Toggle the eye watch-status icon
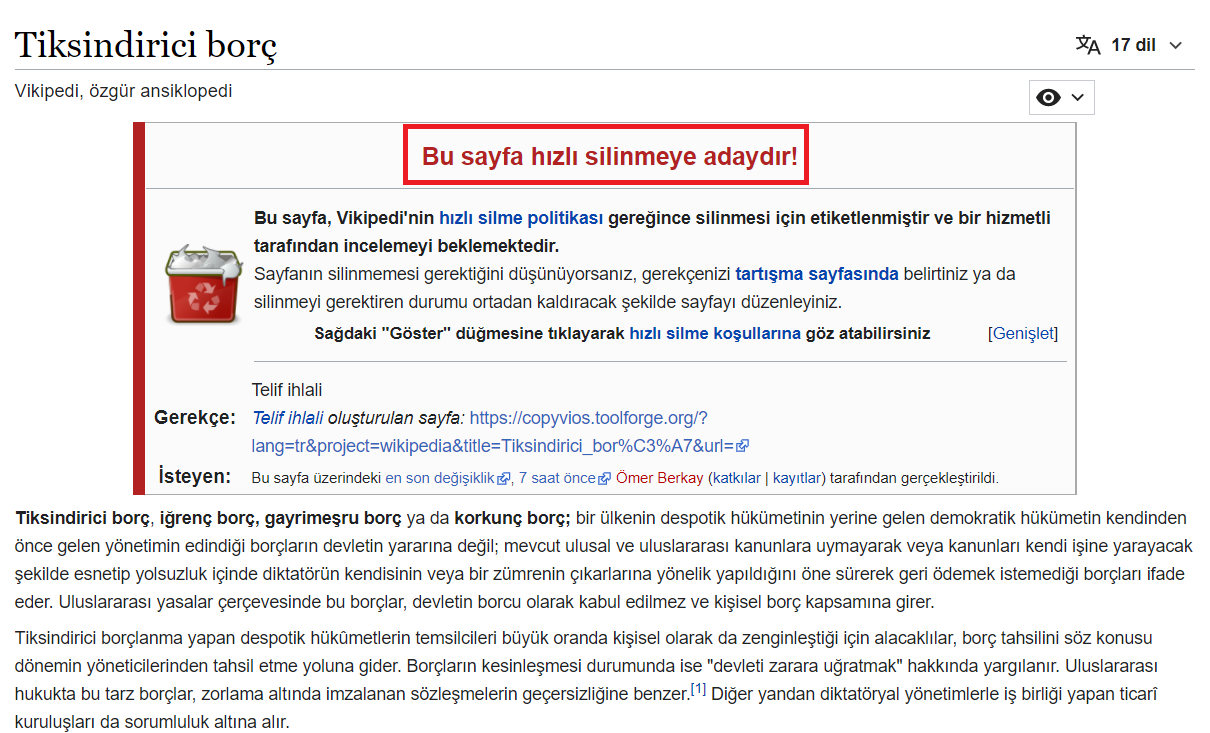1210x733 pixels. 1049,97
